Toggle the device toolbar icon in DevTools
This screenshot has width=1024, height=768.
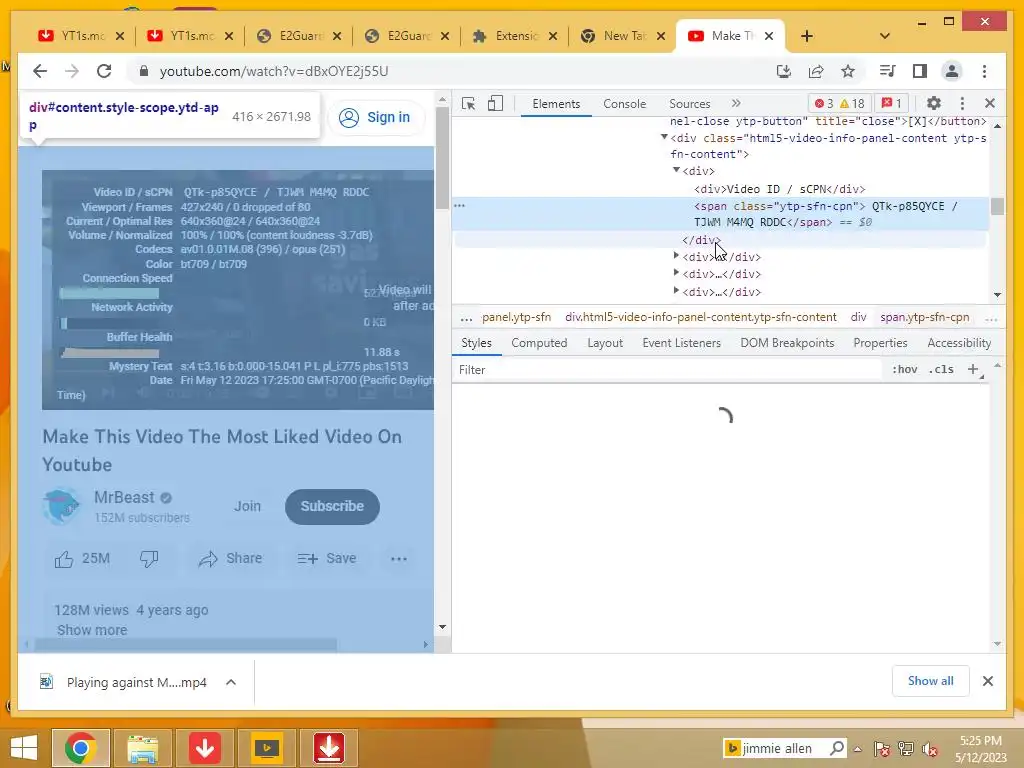(496, 103)
